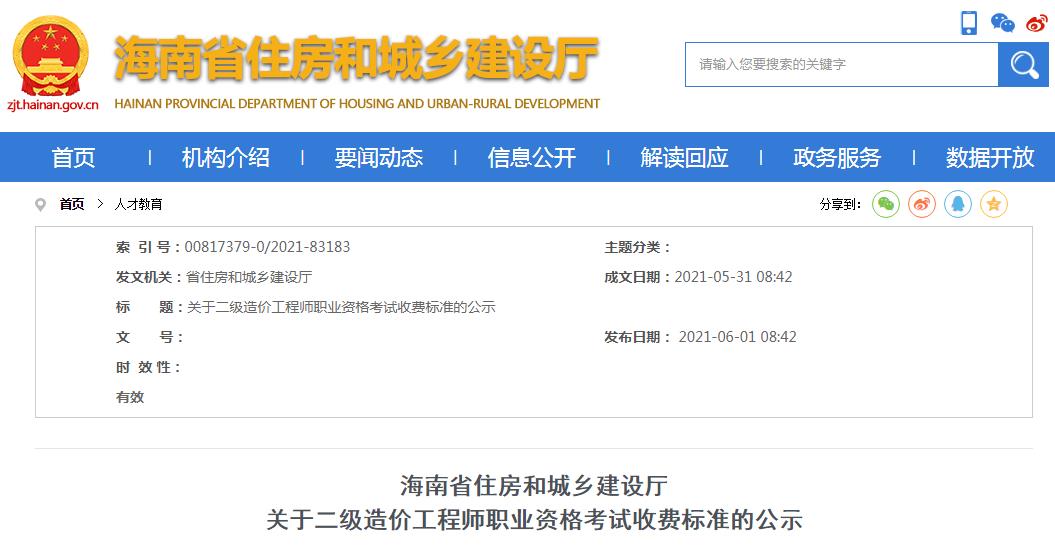This screenshot has height=552, width=1055.
Task: Open the 要闻动态 navigation menu
Action: [379, 158]
